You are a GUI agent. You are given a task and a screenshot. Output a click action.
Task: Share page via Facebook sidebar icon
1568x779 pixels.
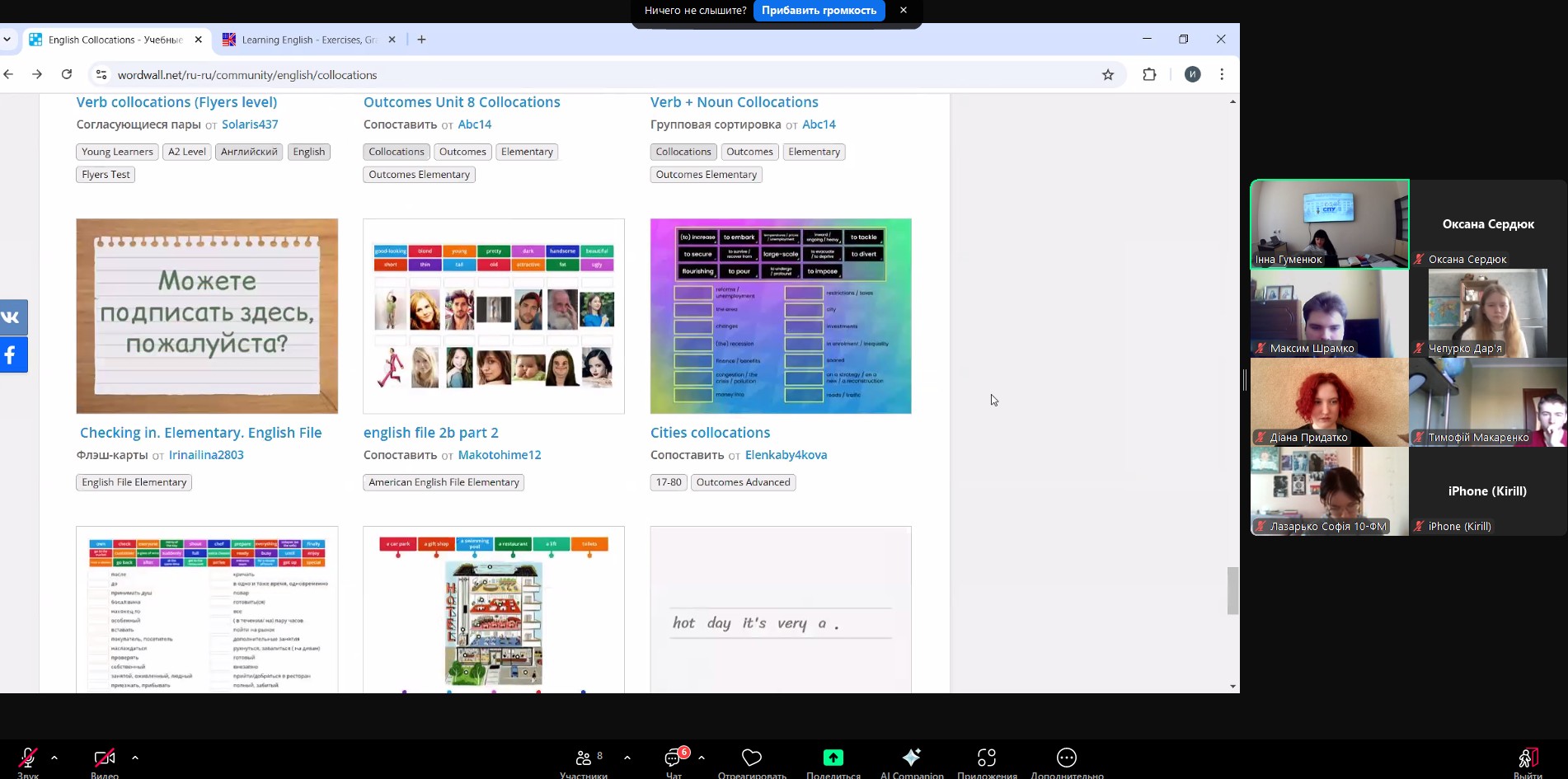[x=12, y=355]
